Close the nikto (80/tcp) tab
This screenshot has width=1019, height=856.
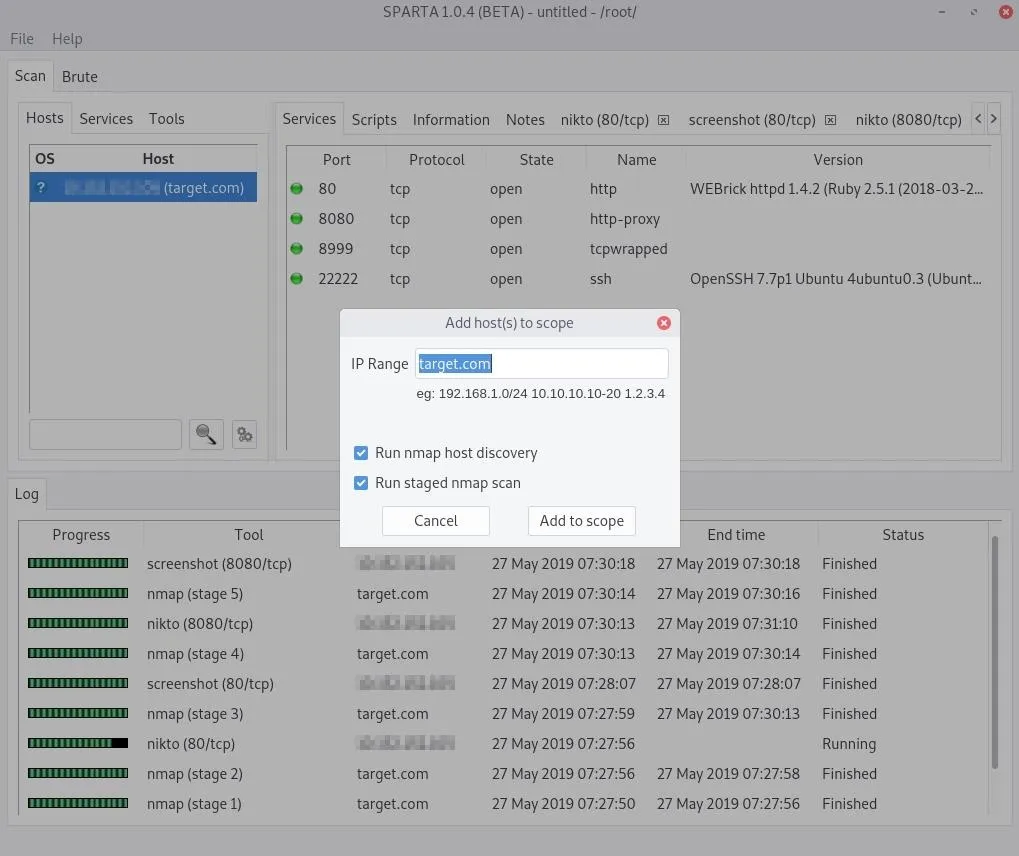click(x=663, y=120)
